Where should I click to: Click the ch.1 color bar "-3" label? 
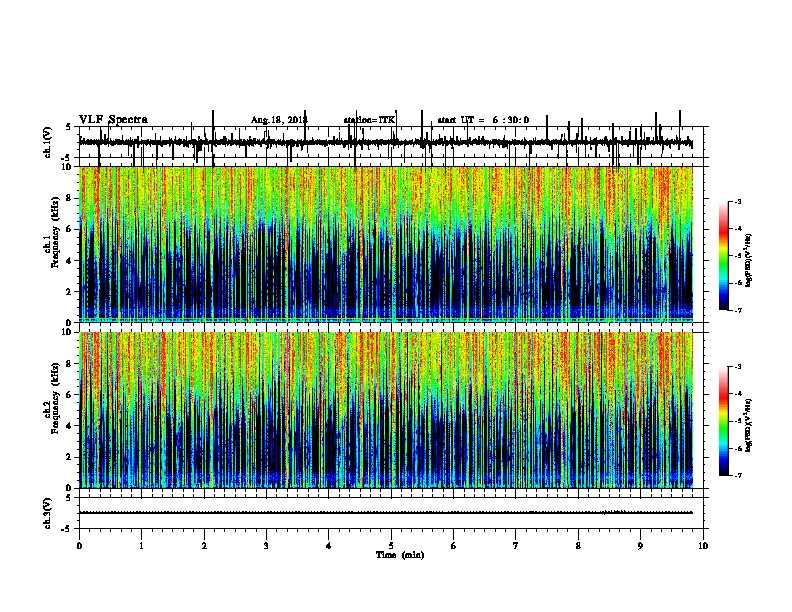click(x=738, y=202)
